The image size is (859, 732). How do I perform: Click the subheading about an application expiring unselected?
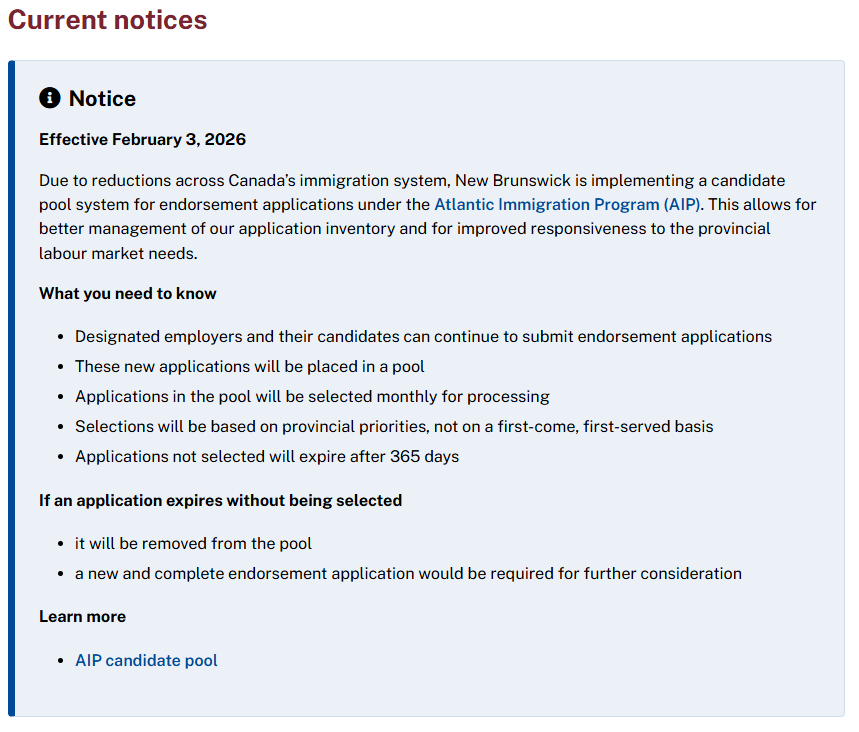[x=220, y=500]
